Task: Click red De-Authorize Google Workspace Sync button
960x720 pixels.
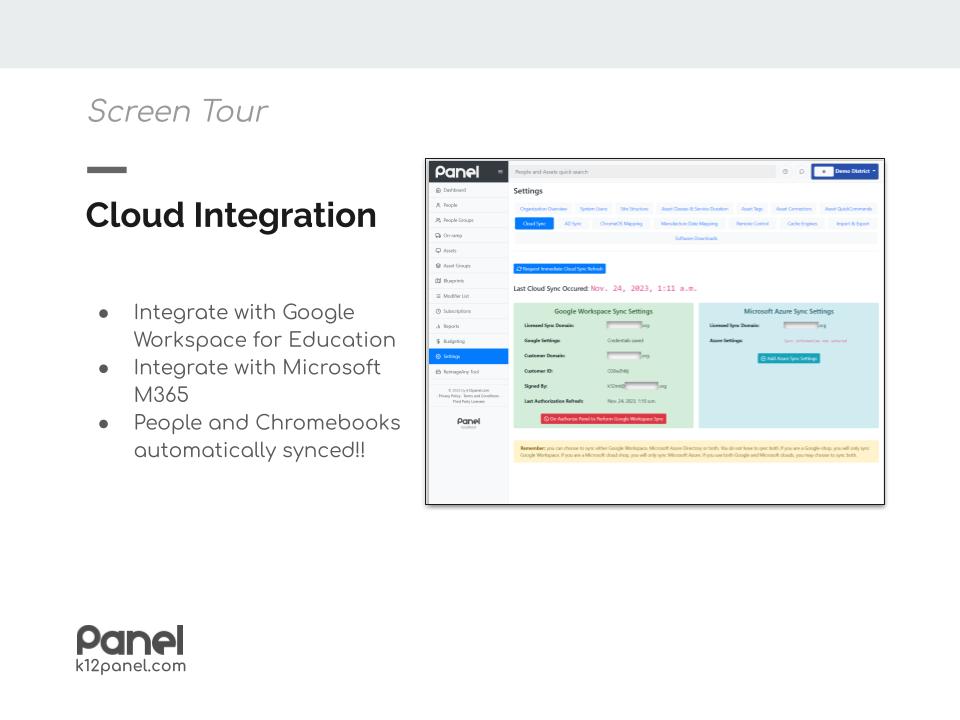Action: point(604,419)
